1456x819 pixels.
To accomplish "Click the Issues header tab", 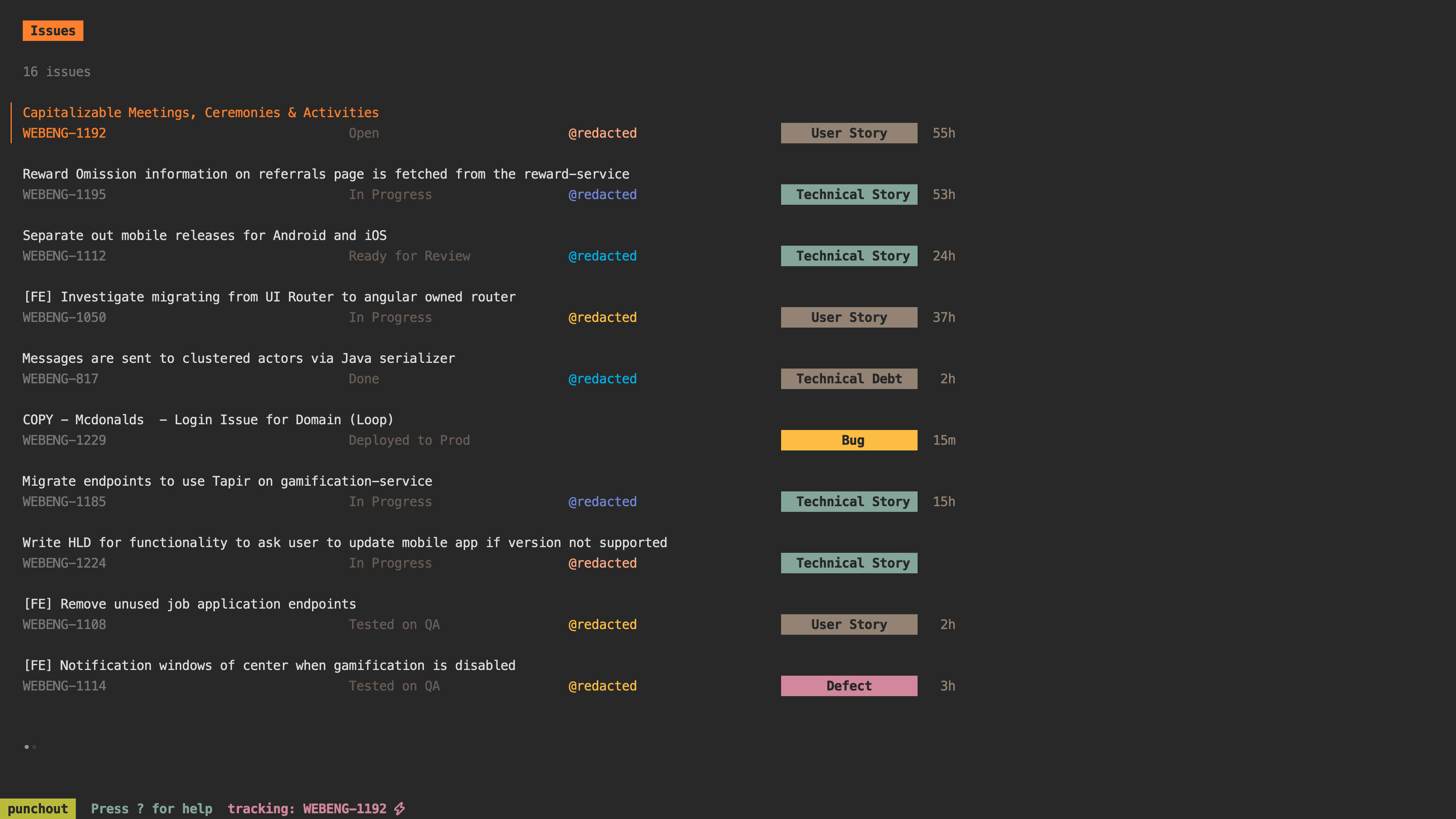I will (x=53, y=30).
